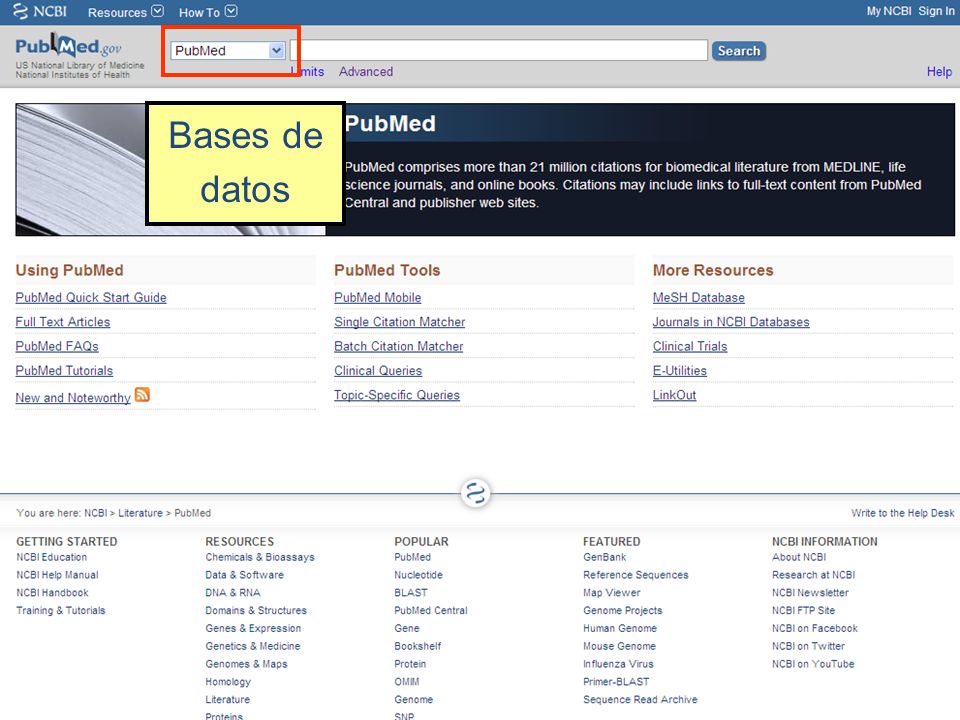
Task: Open Genetics & Medicine
Action: click(x=253, y=646)
